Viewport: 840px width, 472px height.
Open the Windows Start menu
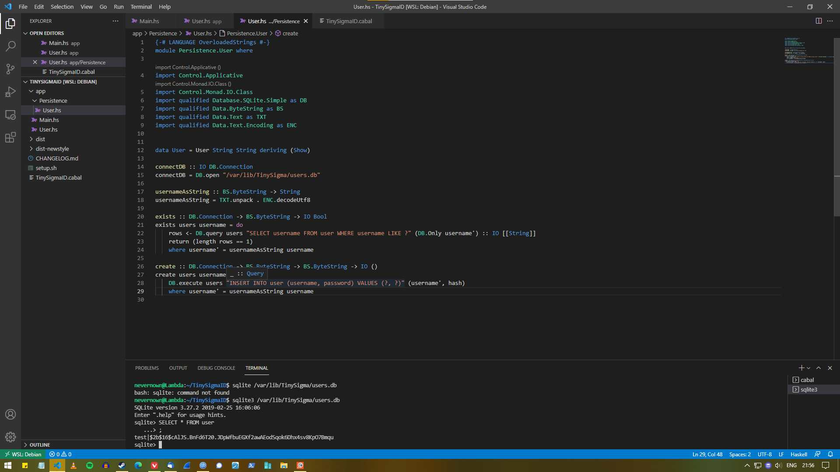point(8,466)
